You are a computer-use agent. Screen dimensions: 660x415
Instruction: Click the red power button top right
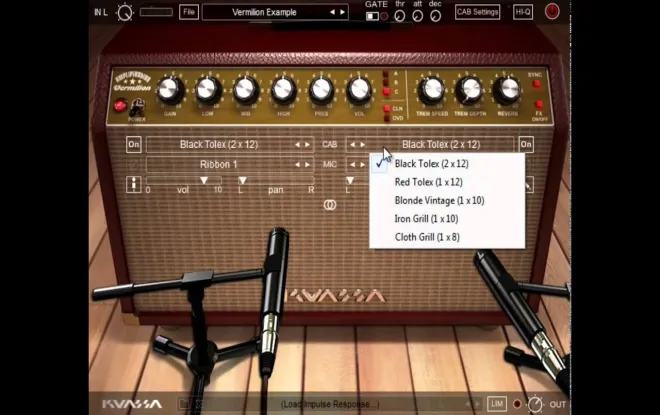coord(552,11)
